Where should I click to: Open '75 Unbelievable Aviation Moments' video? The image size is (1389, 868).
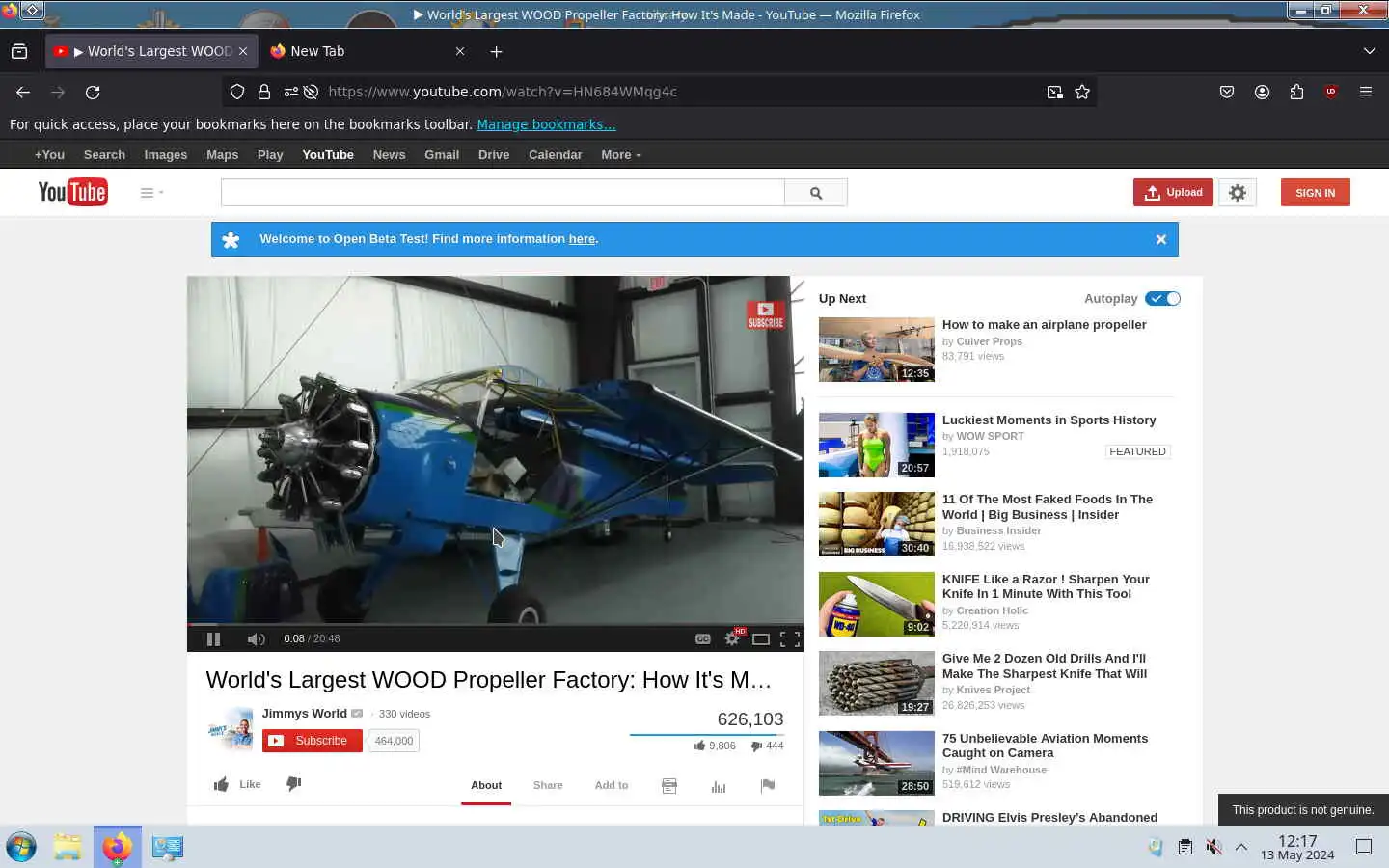[1046, 746]
